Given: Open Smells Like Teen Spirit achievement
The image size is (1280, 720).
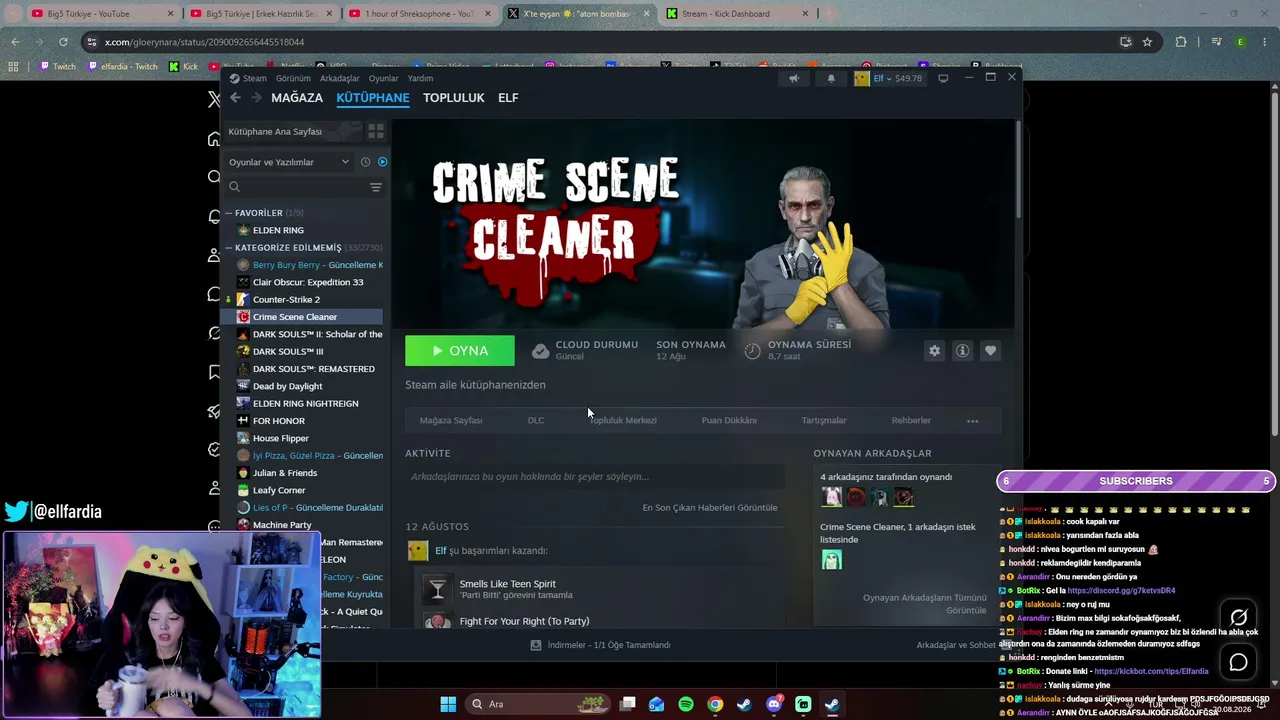Looking at the screenshot, I should (x=507, y=584).
